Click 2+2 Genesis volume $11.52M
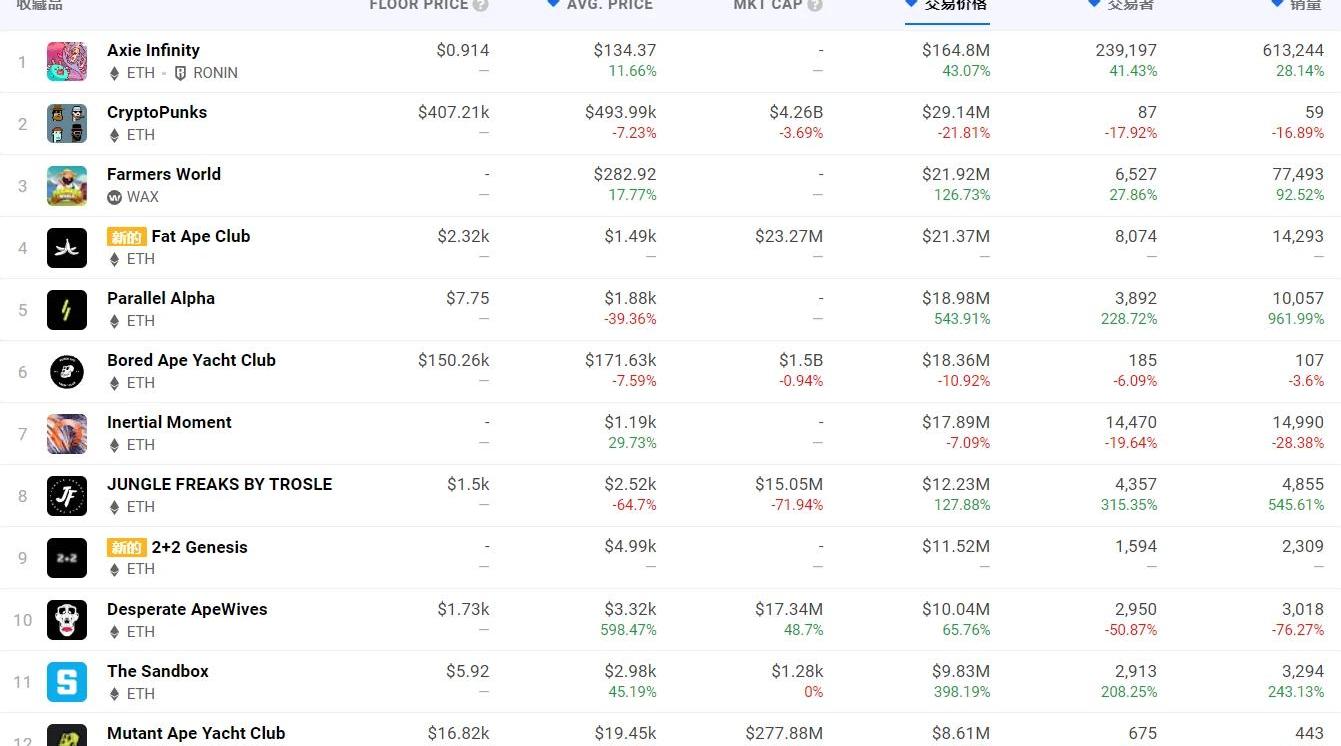This screenshot has width=1341, height=746. 956,547
